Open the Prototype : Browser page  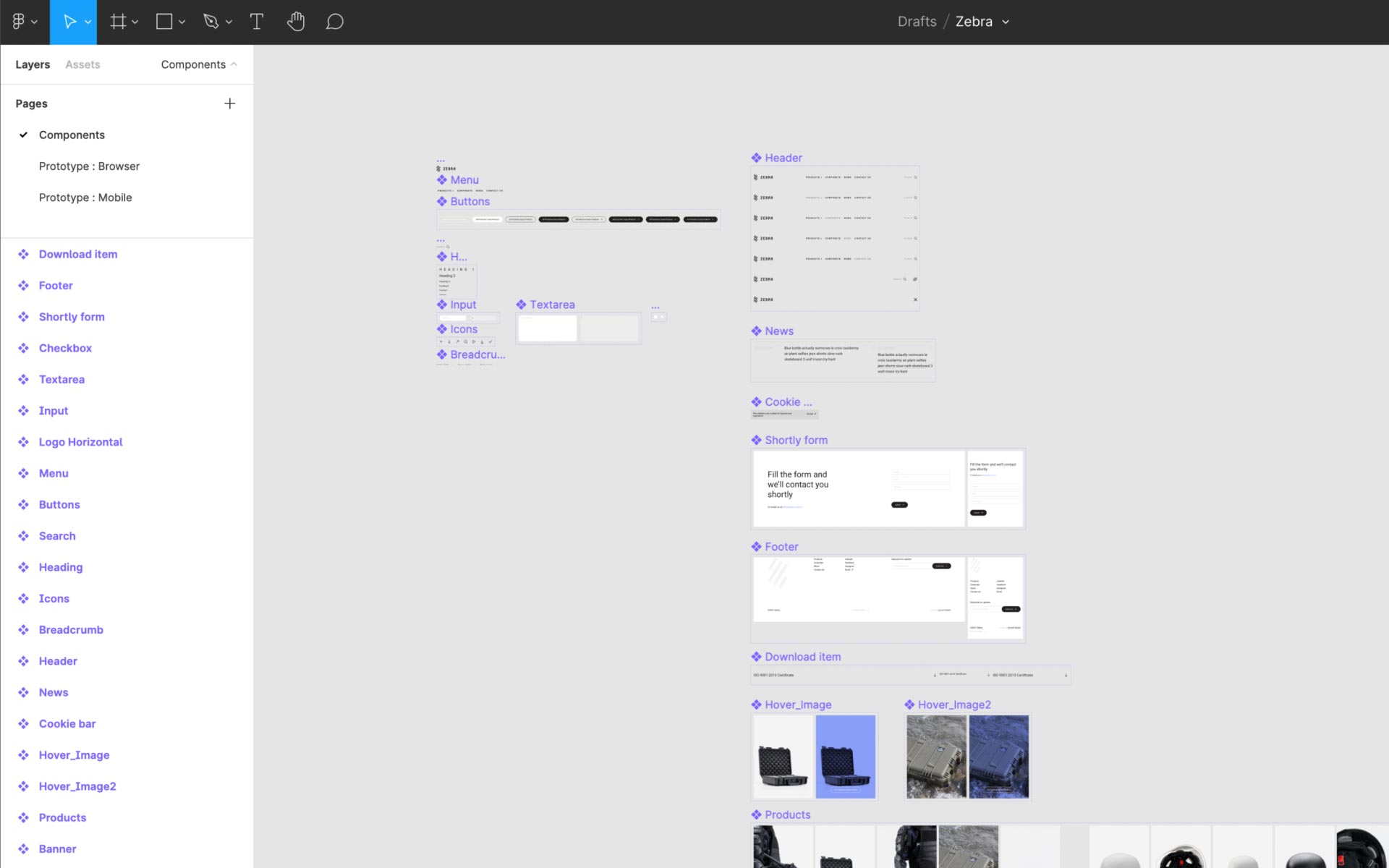coord(89,166)
